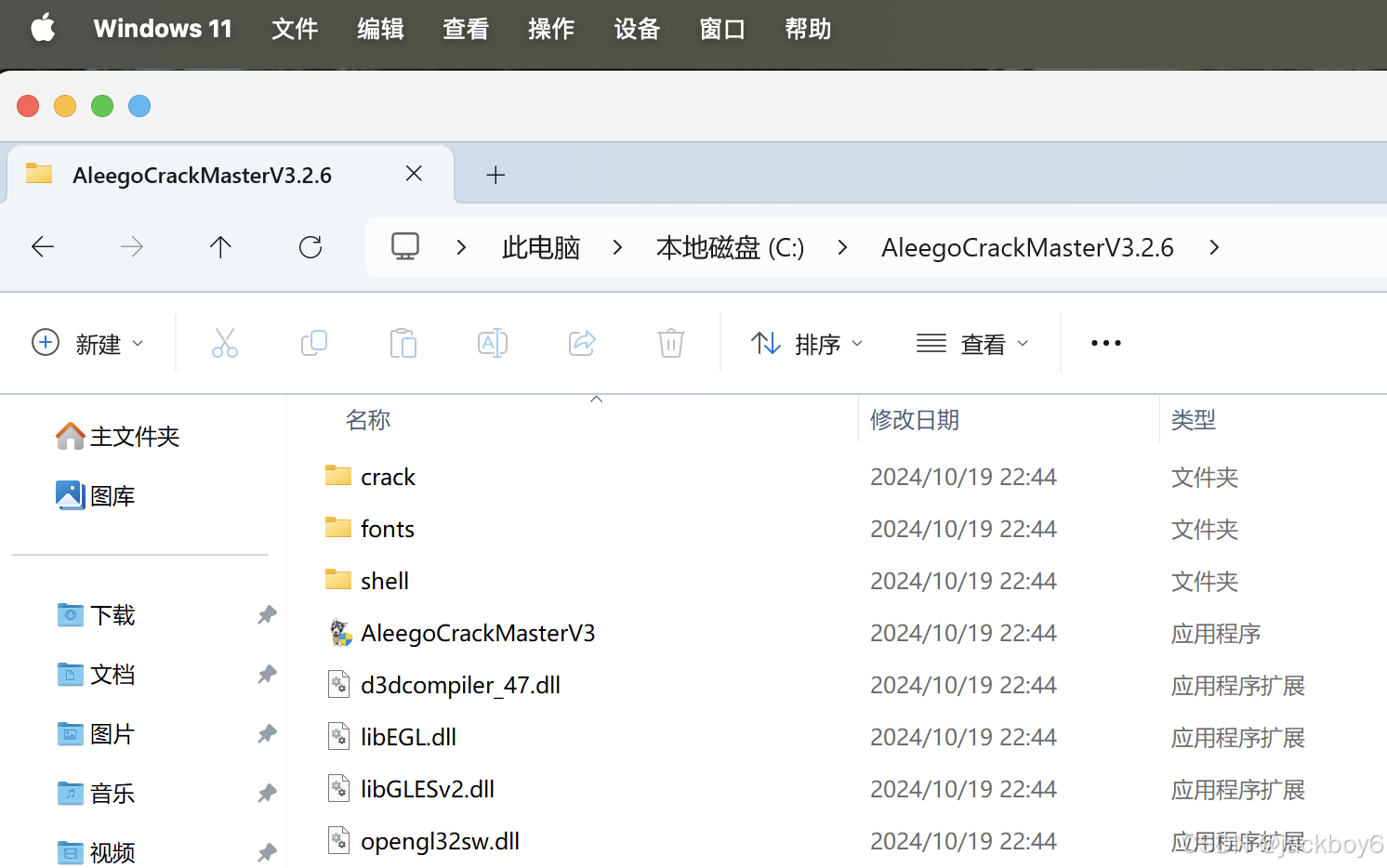Open 图片 in the sidebar
This screenshot has width=1387, height=868.
click(96, 734)
